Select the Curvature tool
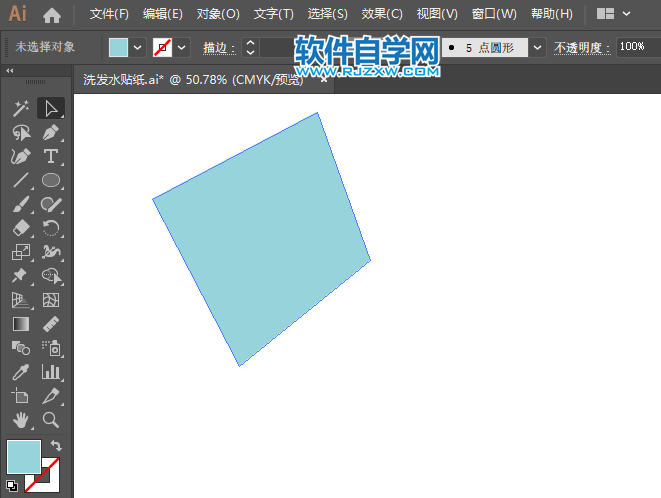This screenshot has height=498, width=661. [x=21, y=156]
